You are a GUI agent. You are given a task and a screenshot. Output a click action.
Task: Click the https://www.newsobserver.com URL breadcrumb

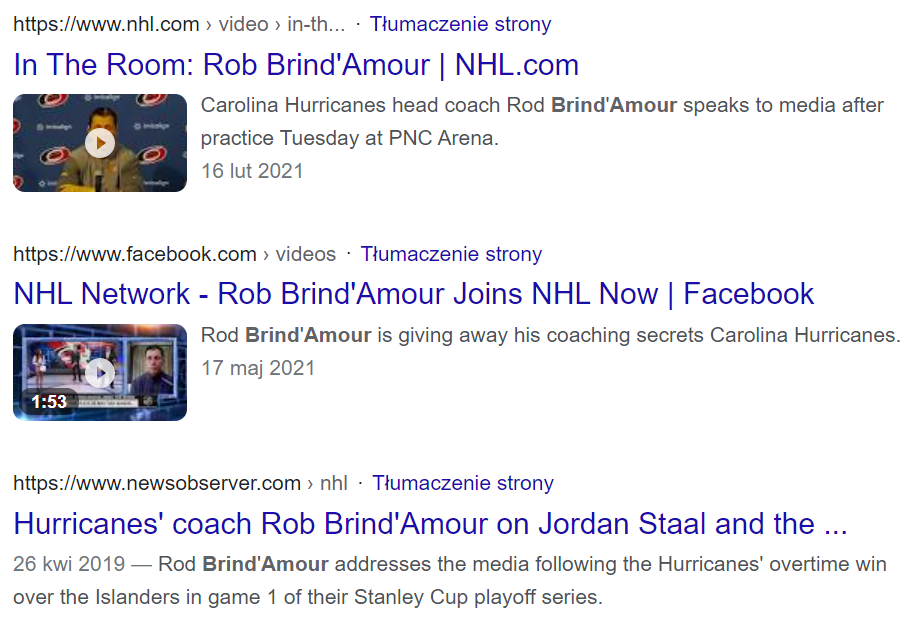pos(157,483)
